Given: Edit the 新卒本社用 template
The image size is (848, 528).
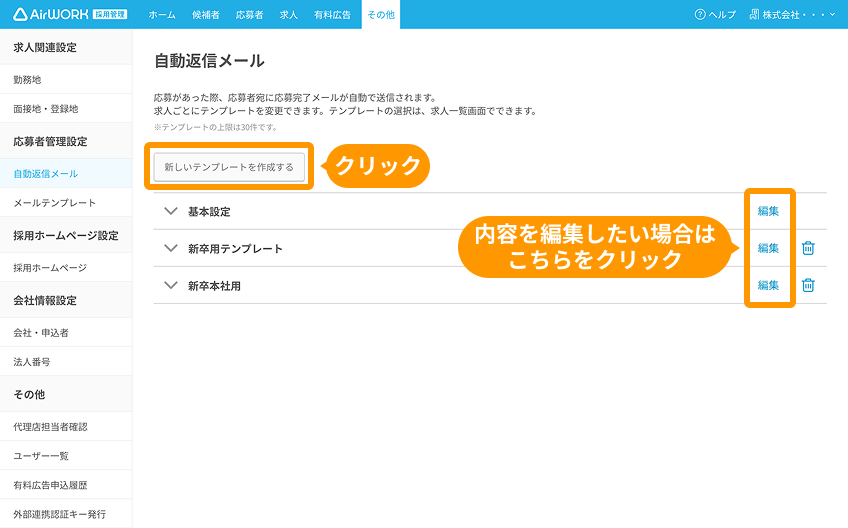Looking at the screenshot, I should [x=768, y=285].
